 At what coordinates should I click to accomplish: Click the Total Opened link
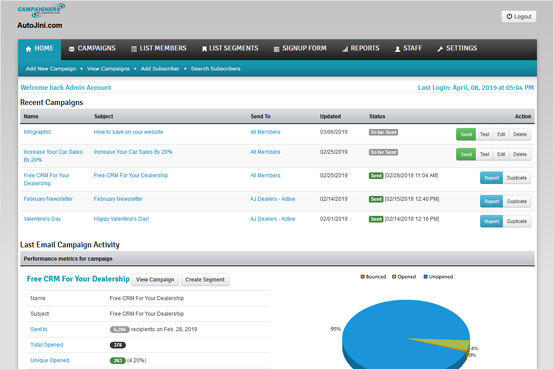point(47,345)
